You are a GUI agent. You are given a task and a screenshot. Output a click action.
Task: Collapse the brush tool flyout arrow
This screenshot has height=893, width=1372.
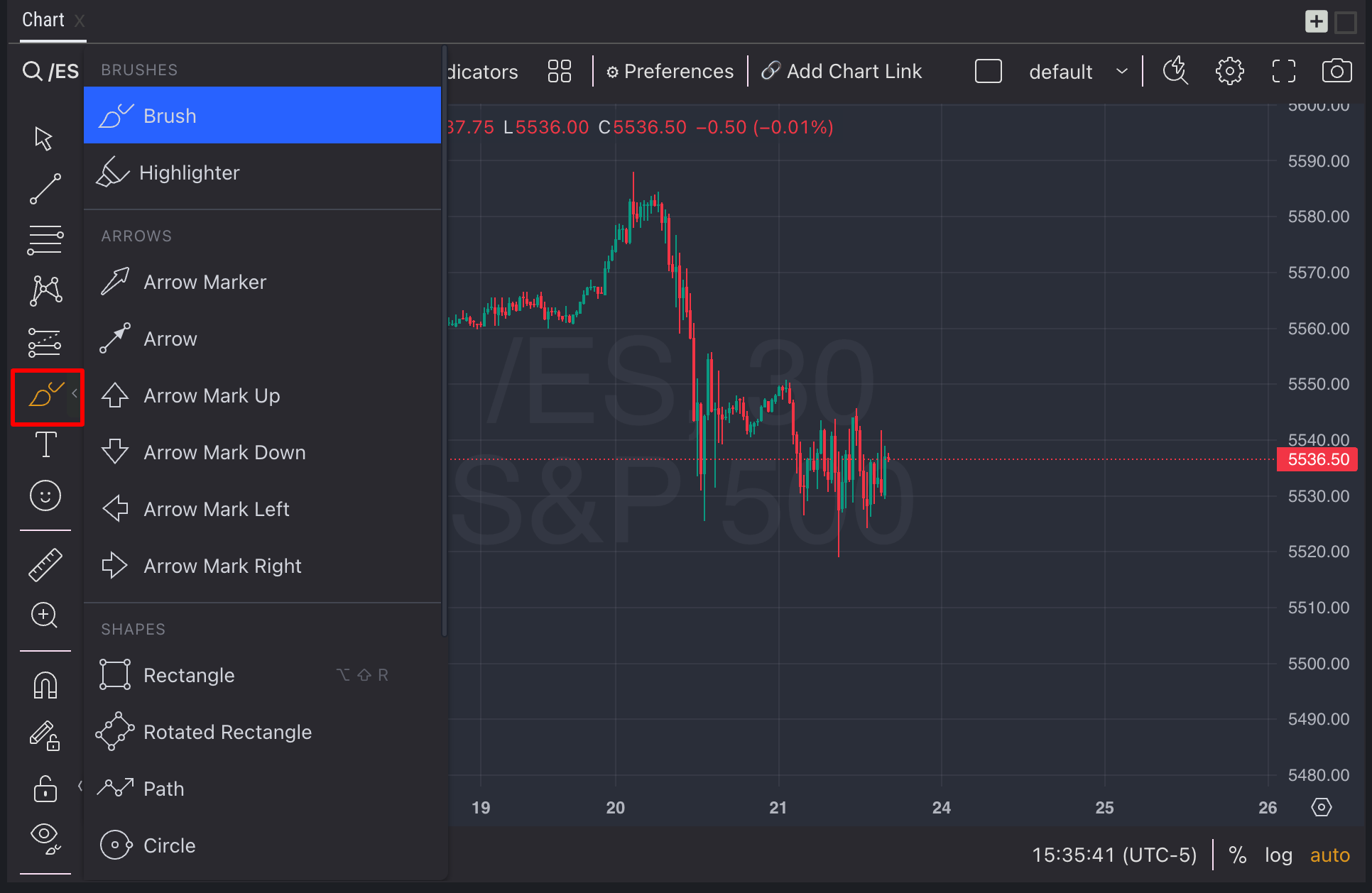[x=75, y=393]
